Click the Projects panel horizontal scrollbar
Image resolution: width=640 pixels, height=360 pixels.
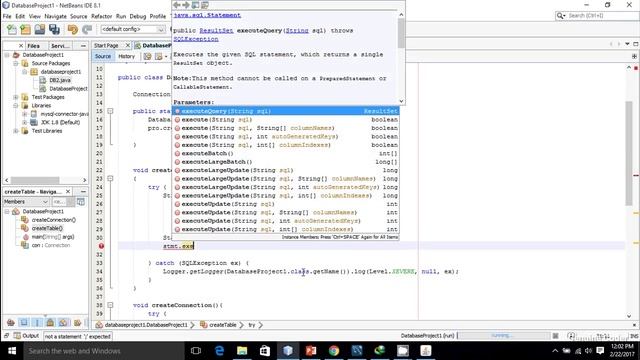[45, 180]
